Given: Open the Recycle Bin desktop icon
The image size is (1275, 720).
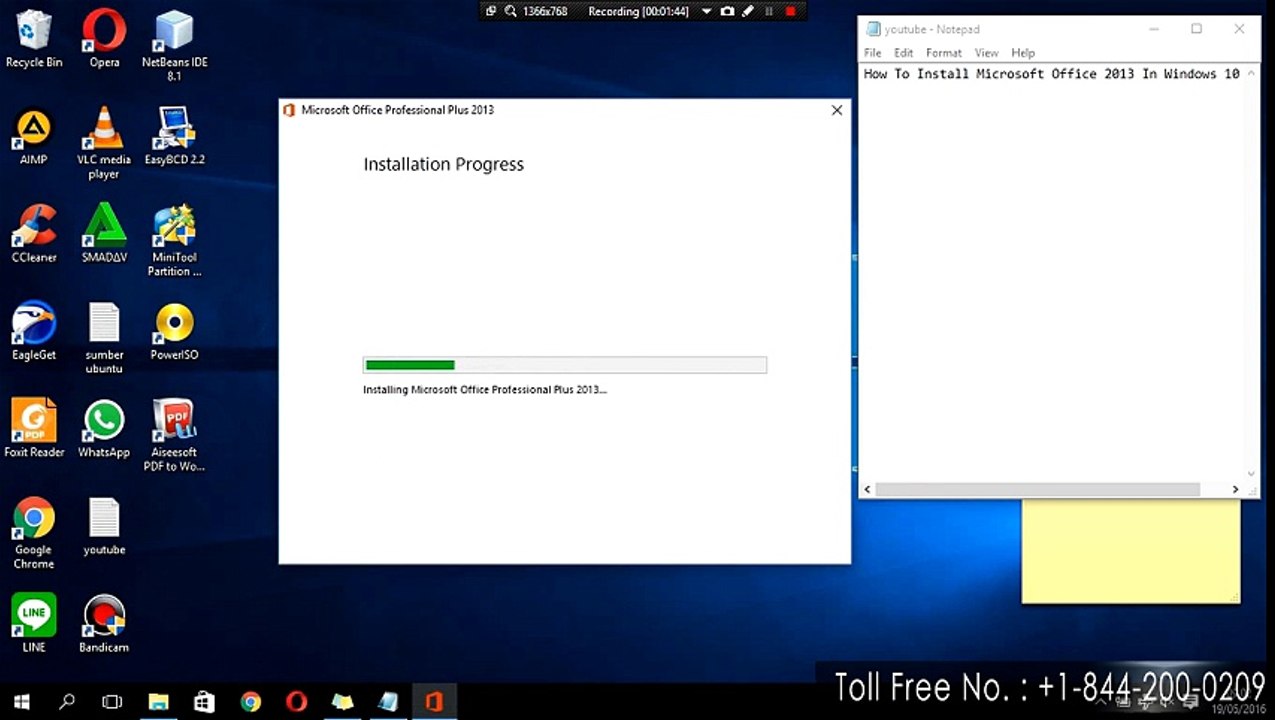Looking at the screenshot, I should [34, 39].
